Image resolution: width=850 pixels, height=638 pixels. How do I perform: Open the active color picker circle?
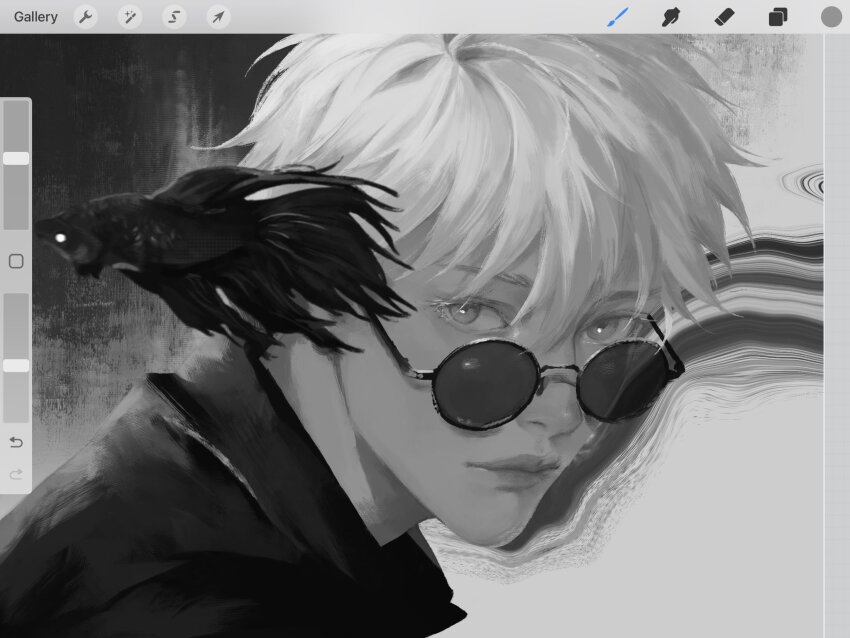tap(831, 17)
